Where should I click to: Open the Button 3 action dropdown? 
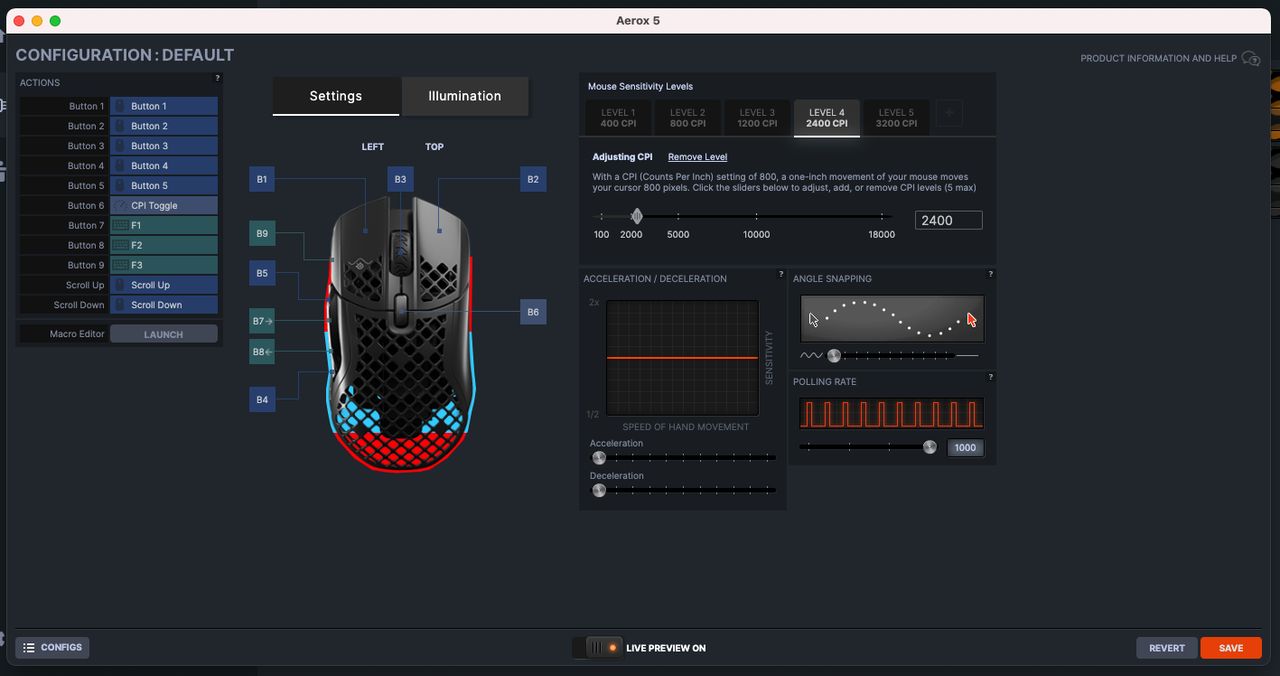point(164,146)
